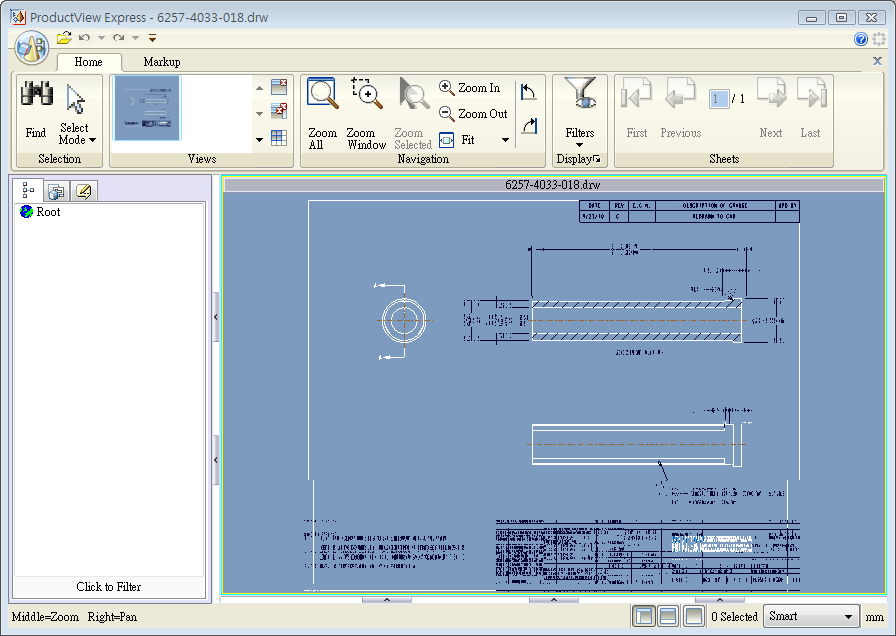Click the 'Click to Filter' bar
This screenshot has height=636, width=896.
109,587
